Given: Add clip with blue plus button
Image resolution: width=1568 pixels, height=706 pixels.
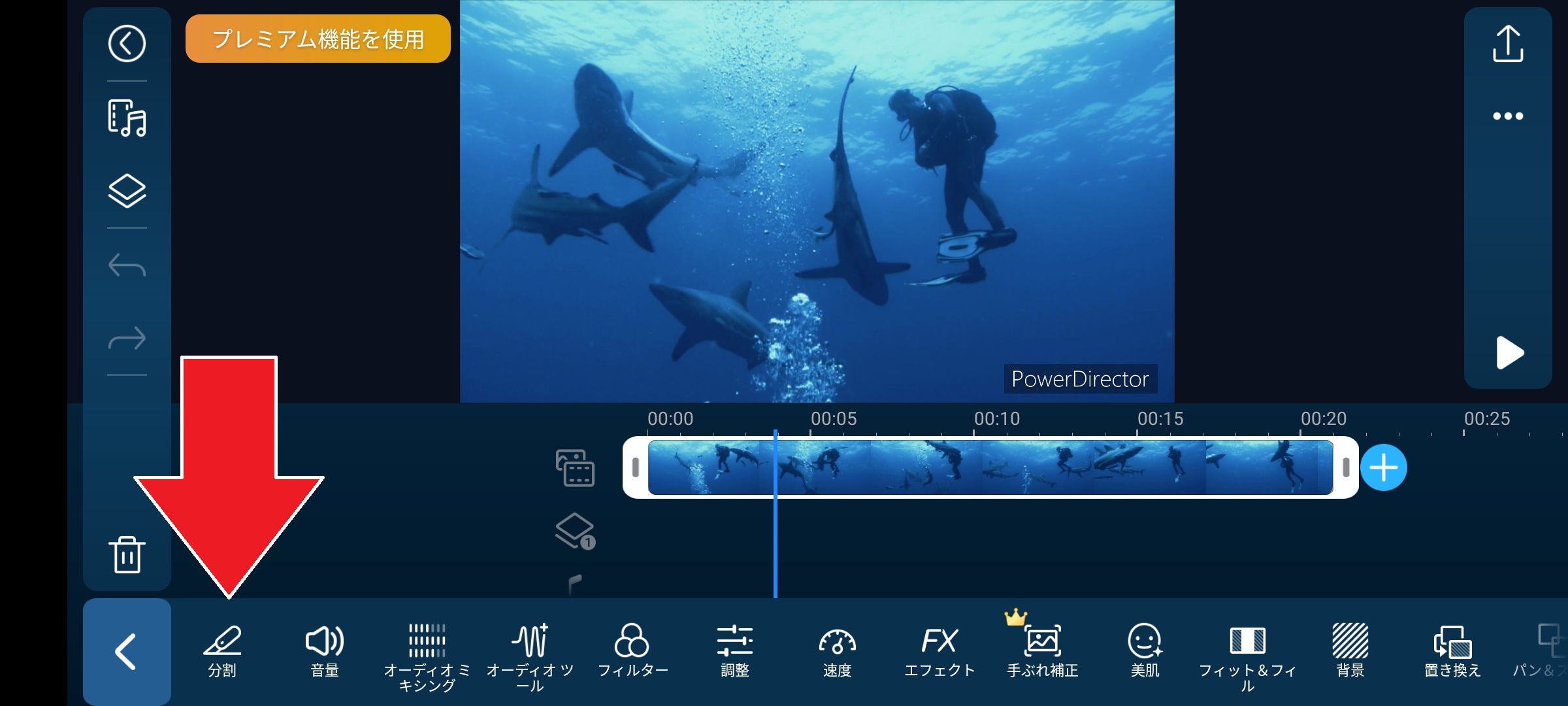Looking at the screenshot, I should (x=1384, y=467).
